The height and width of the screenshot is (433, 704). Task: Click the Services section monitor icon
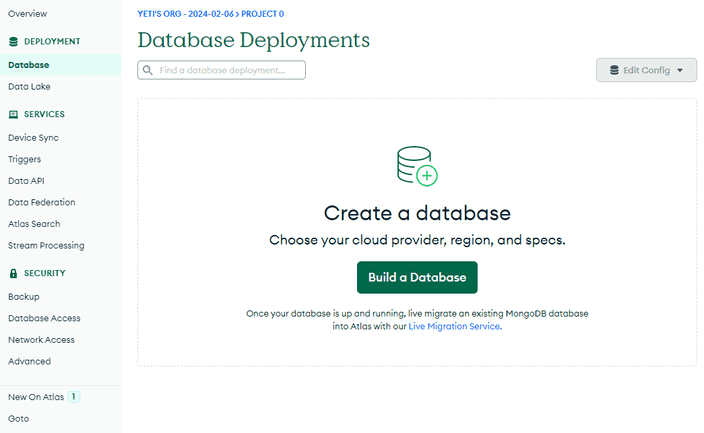coord(13,115)
